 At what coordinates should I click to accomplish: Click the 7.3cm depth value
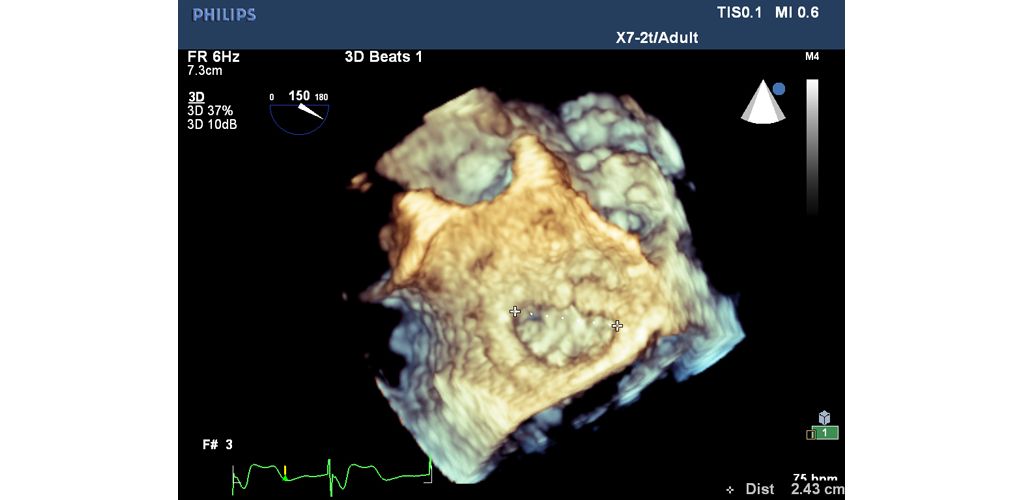[204, 70]
